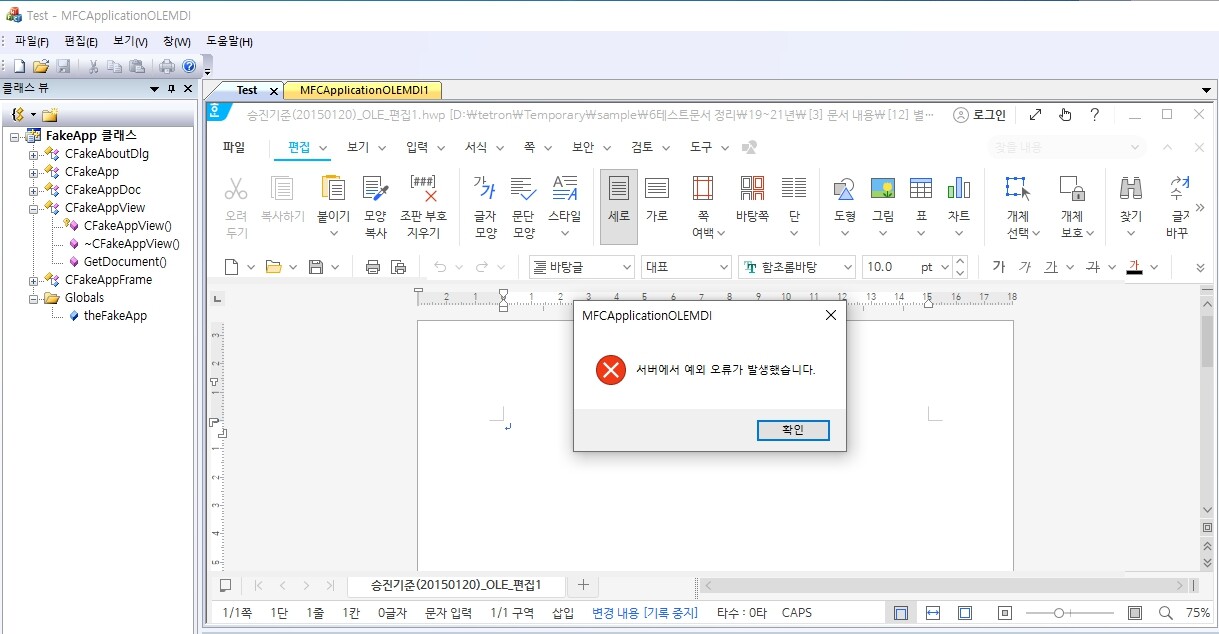This screenshot has height=634, width=1219.
Task: Click the 바탕쪽 master page icon
Action: pos(752,188)
